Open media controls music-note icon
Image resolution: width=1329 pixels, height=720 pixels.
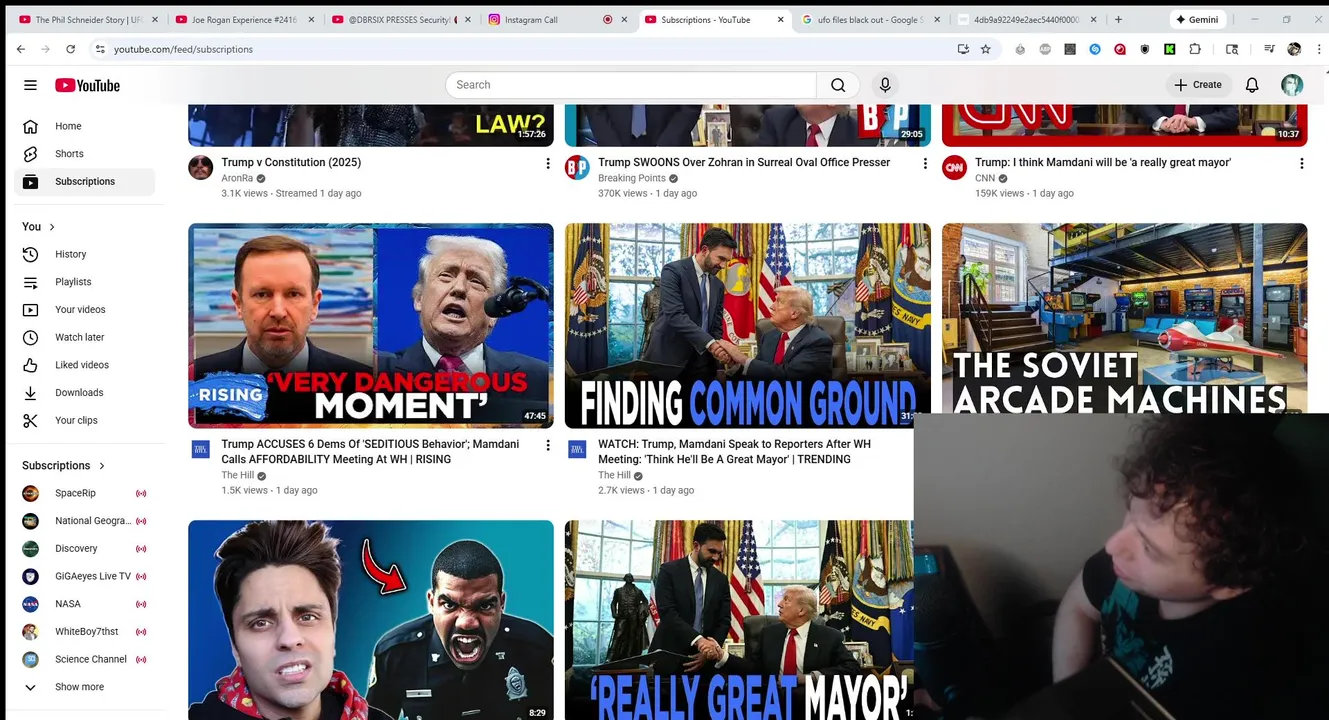1269,49
